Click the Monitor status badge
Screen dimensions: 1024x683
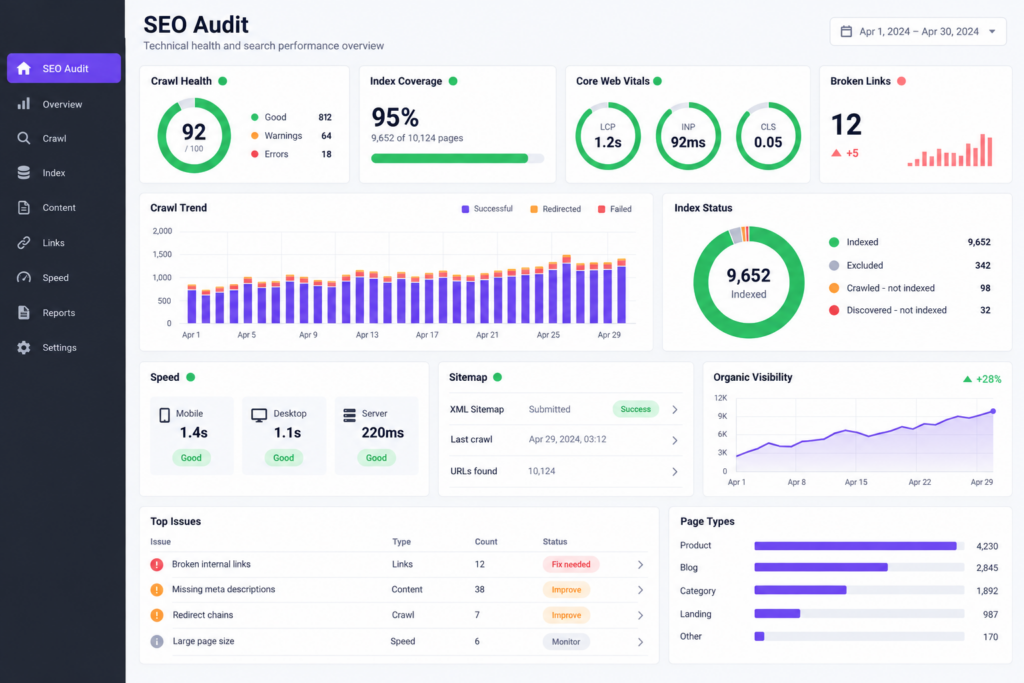coord(566,642)
